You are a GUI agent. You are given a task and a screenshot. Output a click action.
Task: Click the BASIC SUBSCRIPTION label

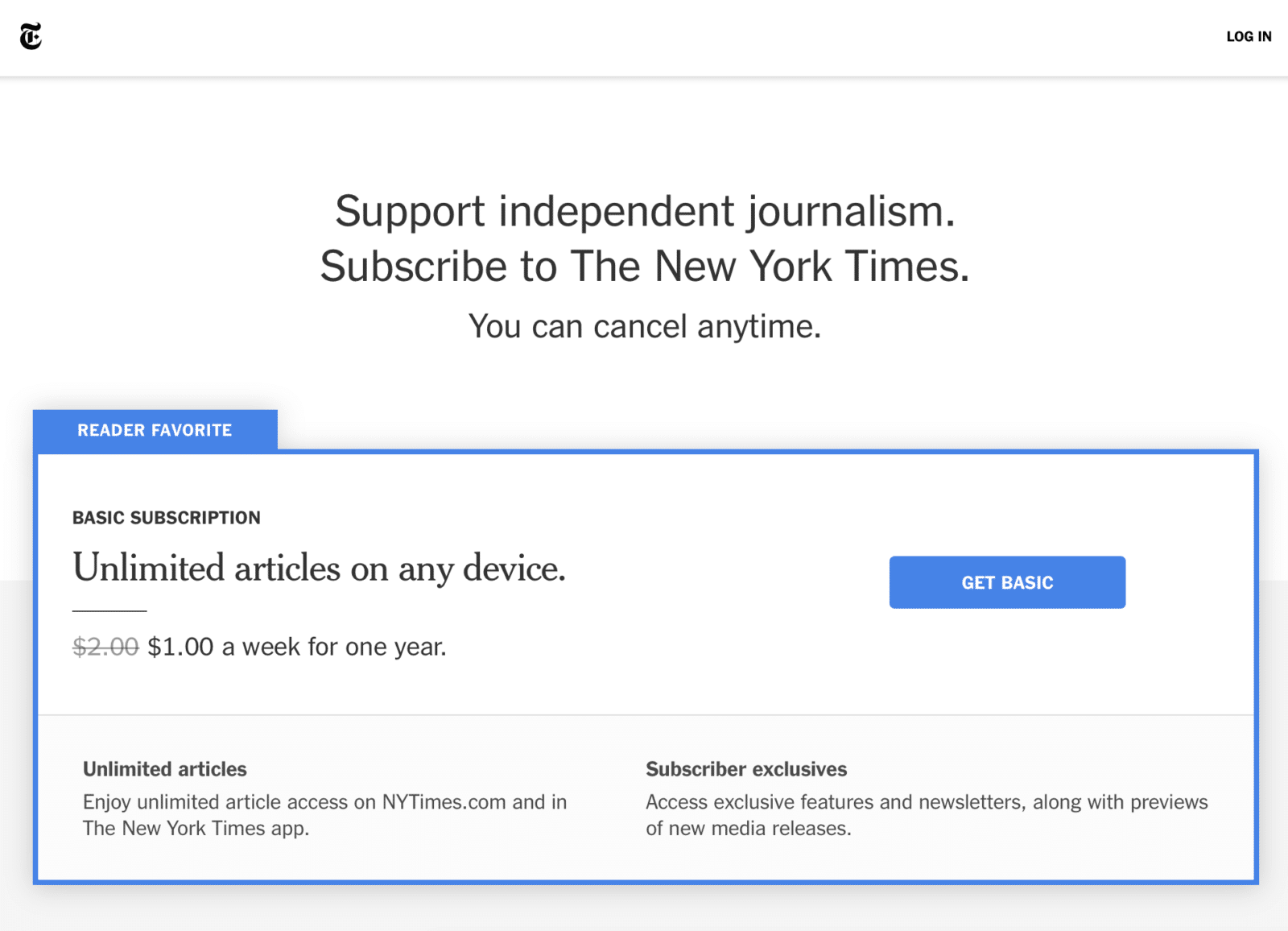coord(167,518)
